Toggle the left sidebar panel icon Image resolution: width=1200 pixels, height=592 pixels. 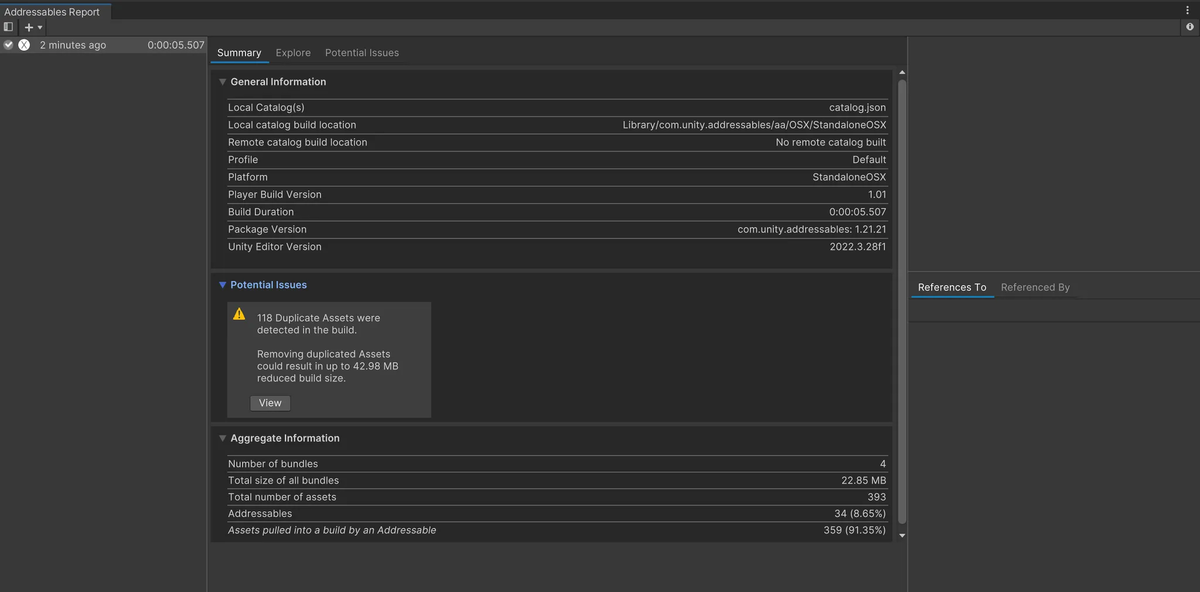(x=9, y=27)
